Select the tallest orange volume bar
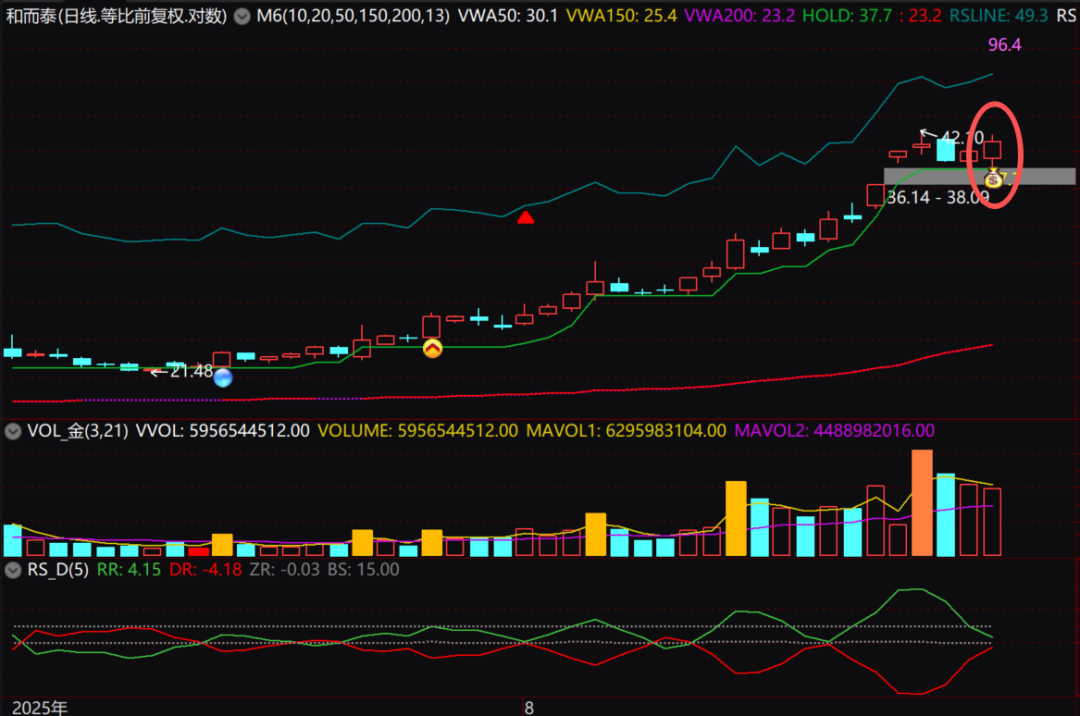The image size is (1080, 716). pos(922,503)
